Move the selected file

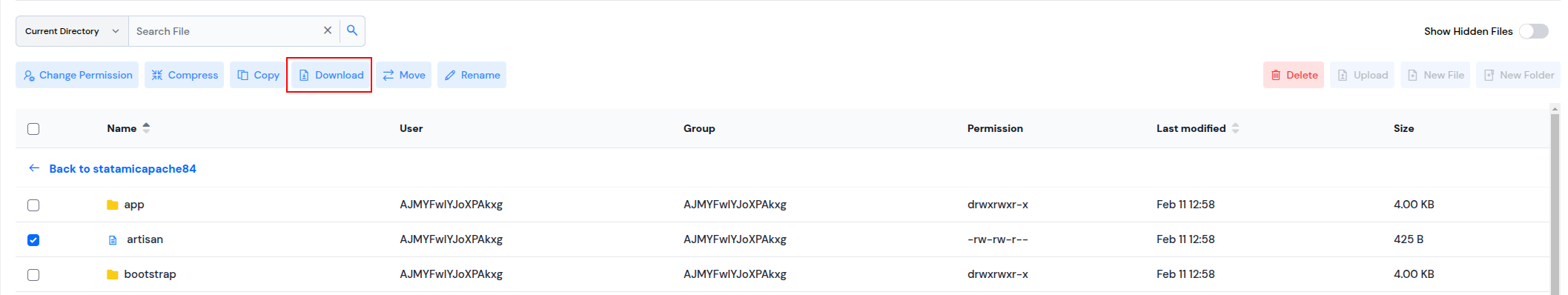click(x=404, y=75)
